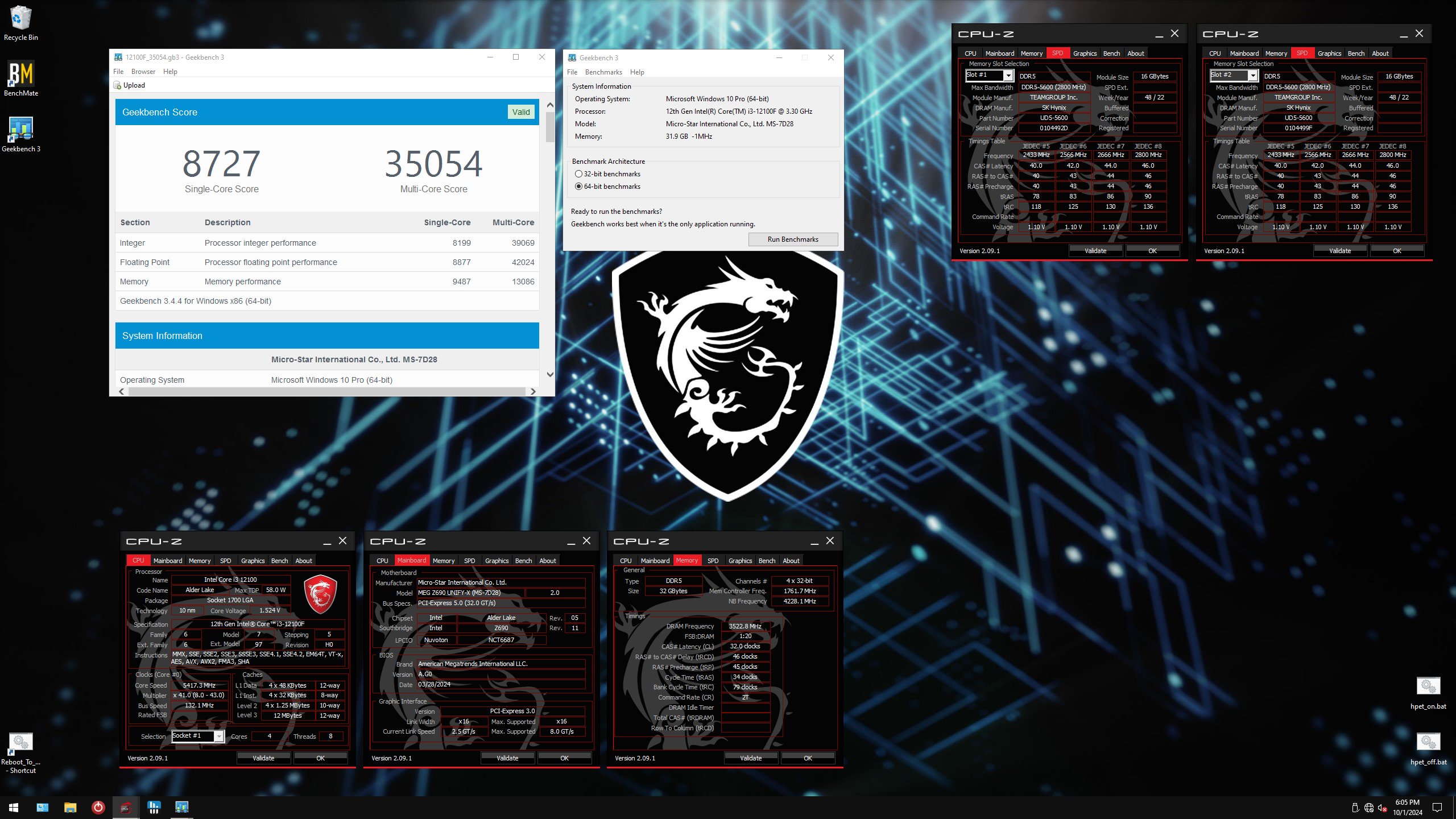This screenshot has height=819, width=1456.
Task: Click the Valid badge in Geekbench Score
Action: tap(521, 112)
